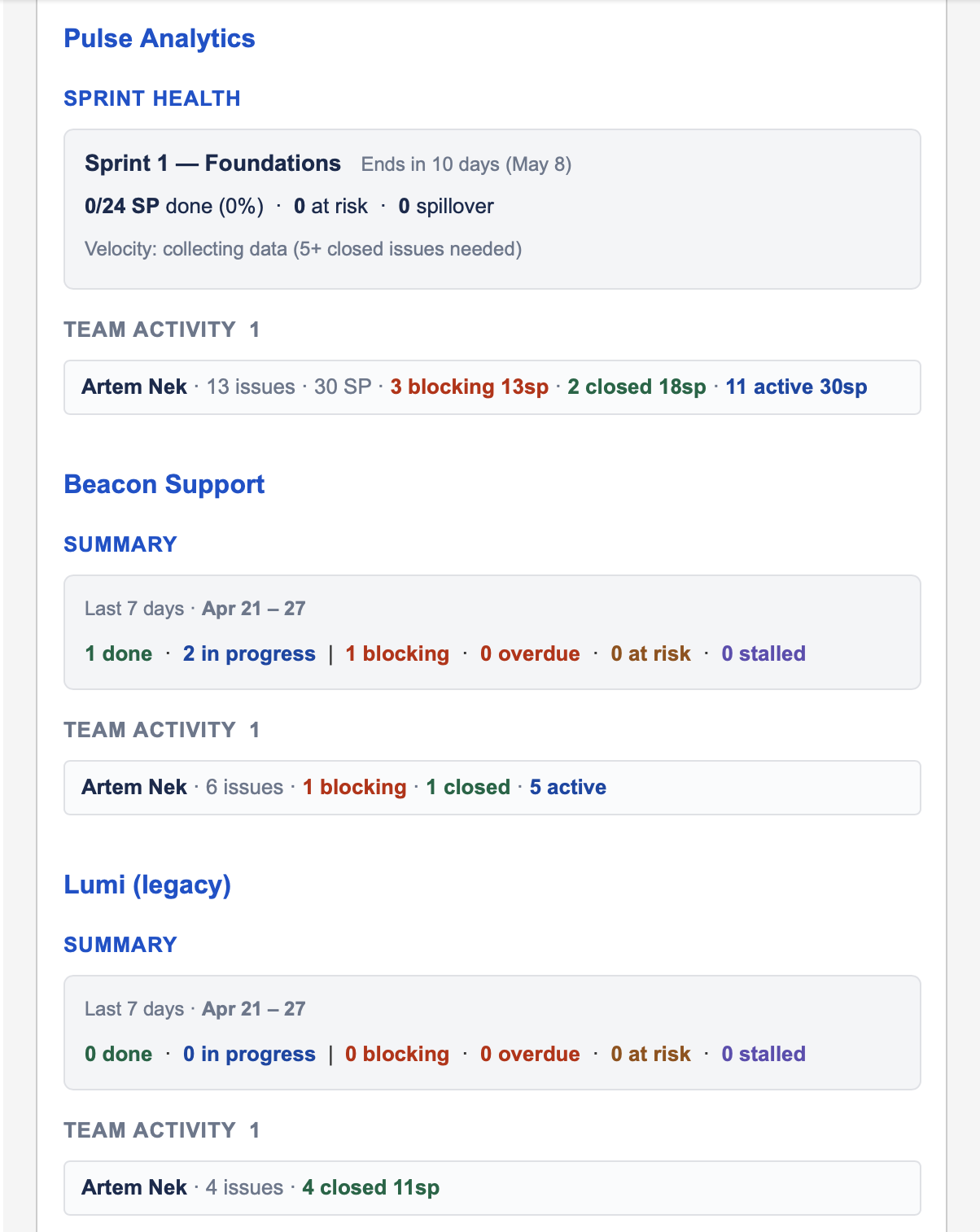Click the 1 done summary count
Viewport: 980px width, 1232px height.
tap(119, 654)
